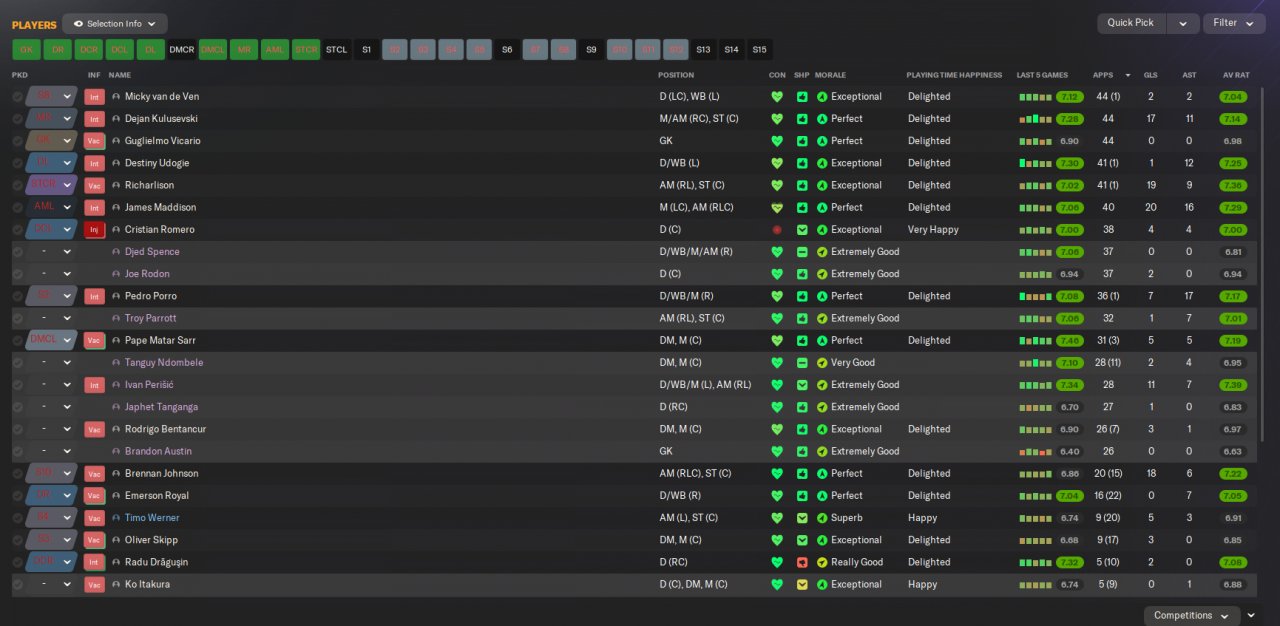
Task: Select the S9 substitute slot chip
Action: (591, 50)
